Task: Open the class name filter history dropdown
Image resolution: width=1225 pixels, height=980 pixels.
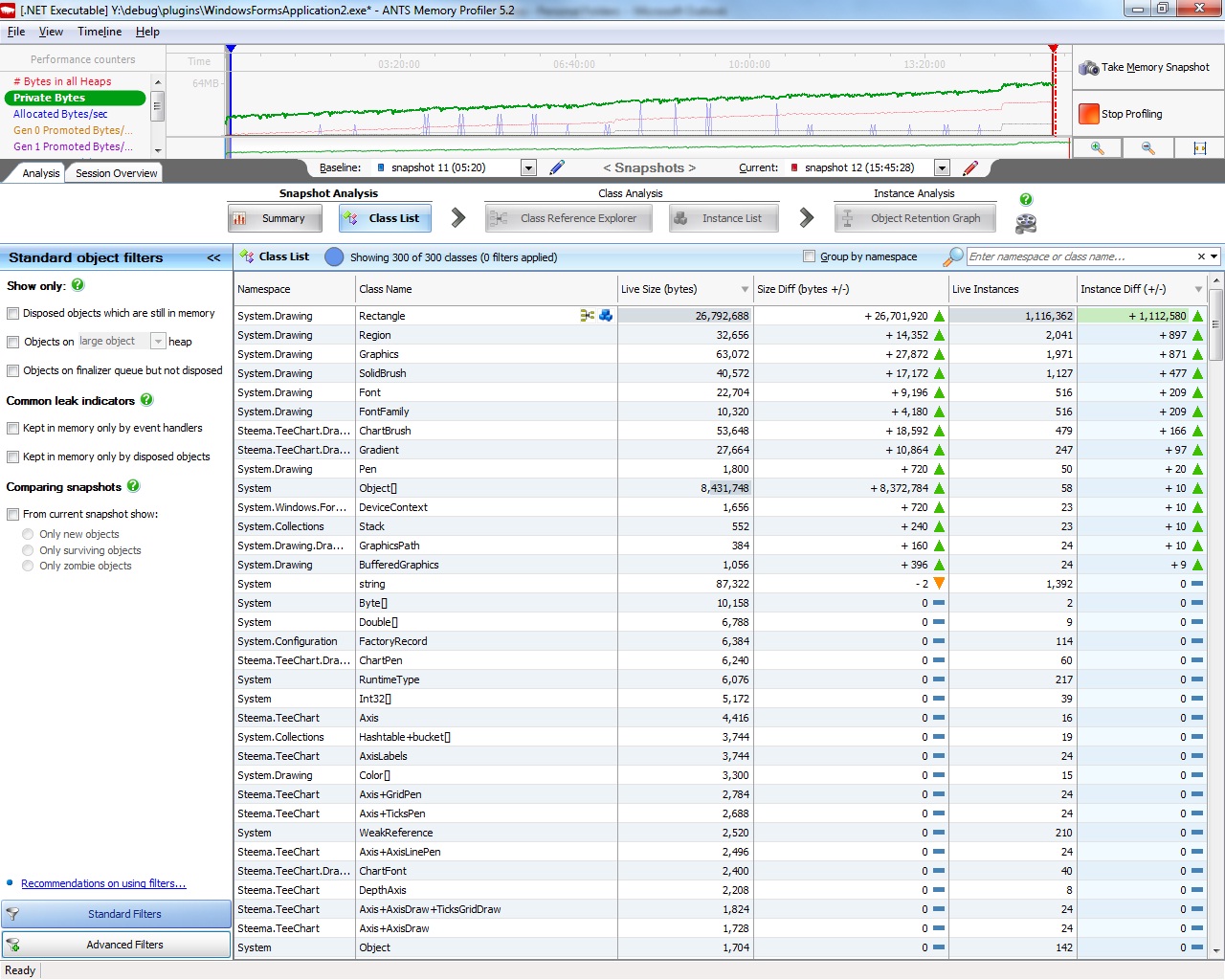Action: pos(1214,256)
